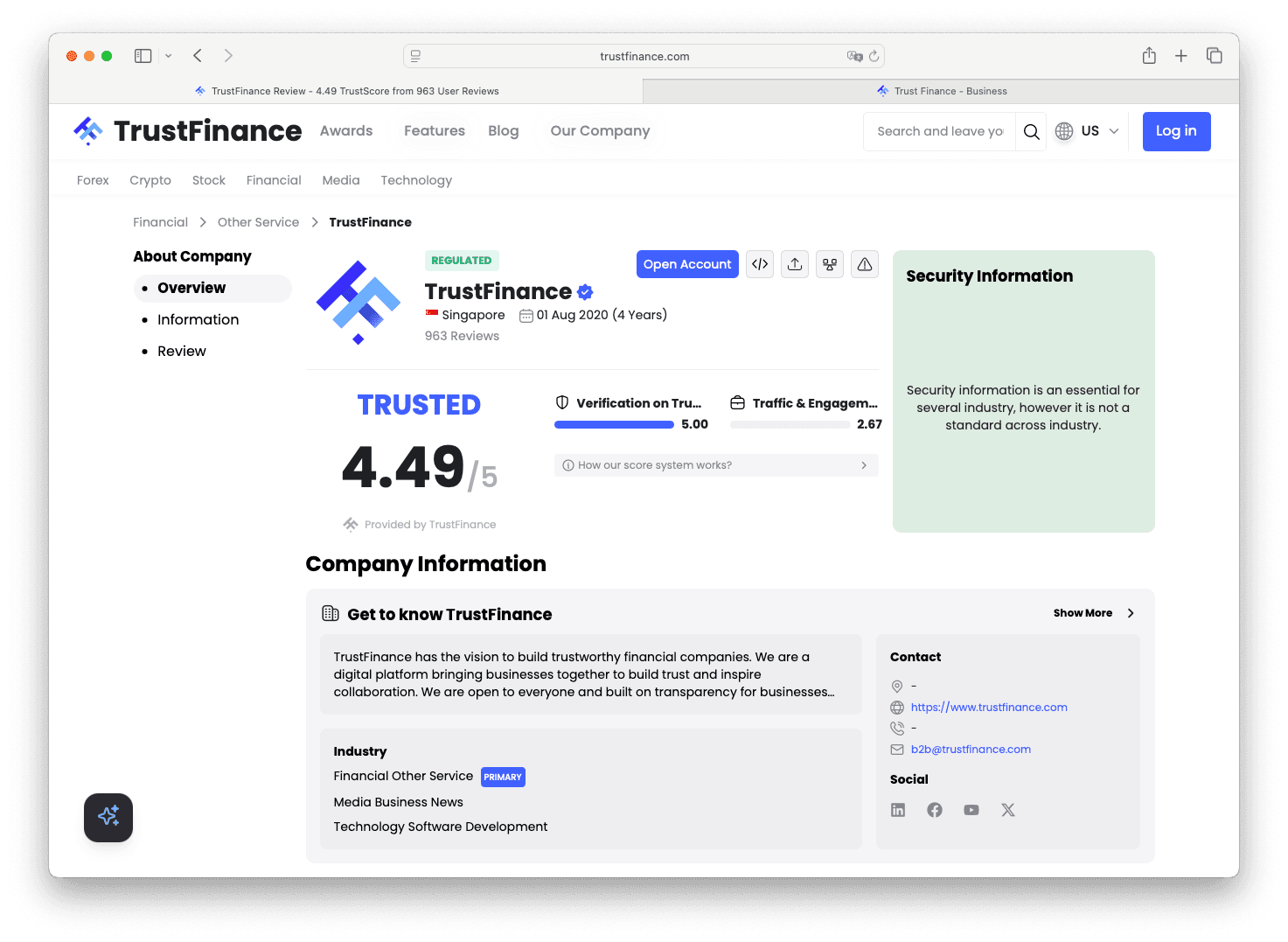Open TrustFinance YouTube social icon

971,810
